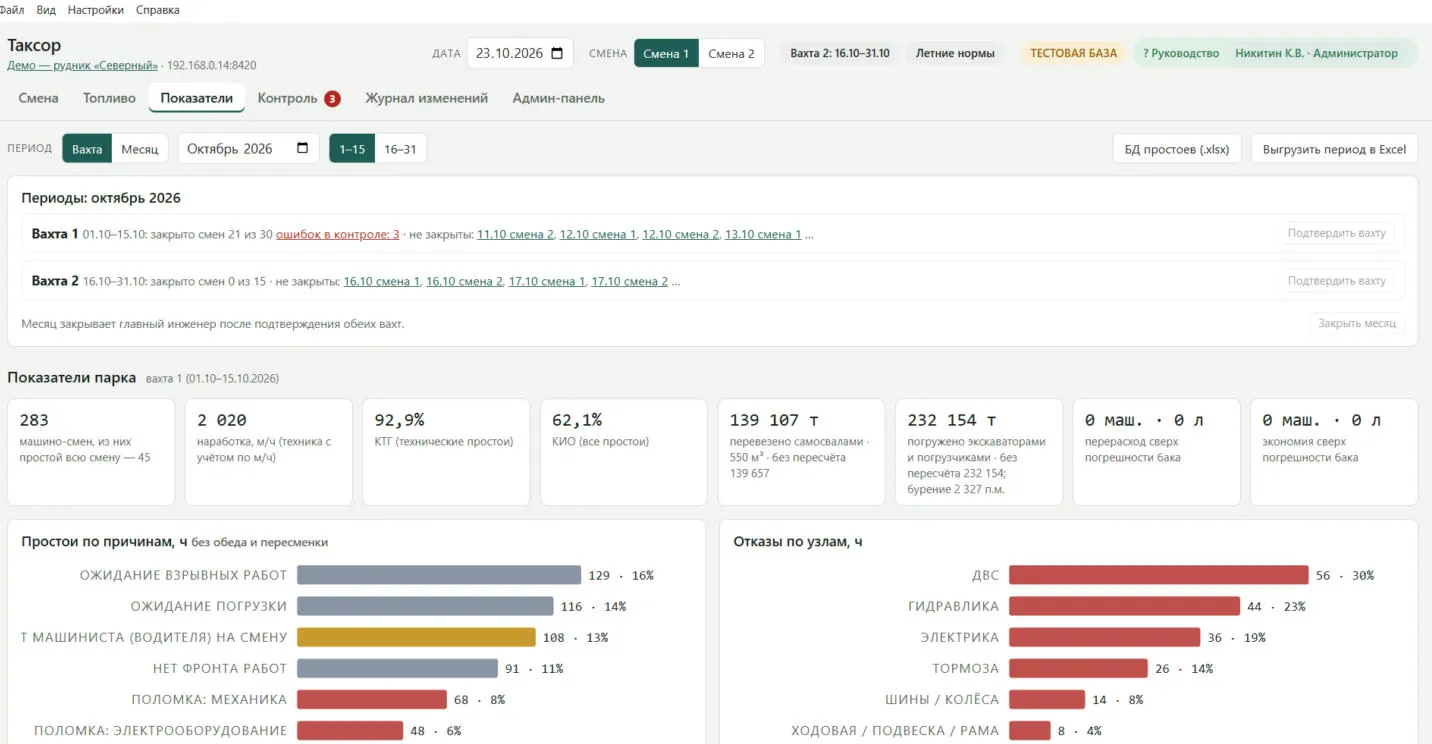Open the Вид menu
1432x744 pixels.
click(46, 10)
